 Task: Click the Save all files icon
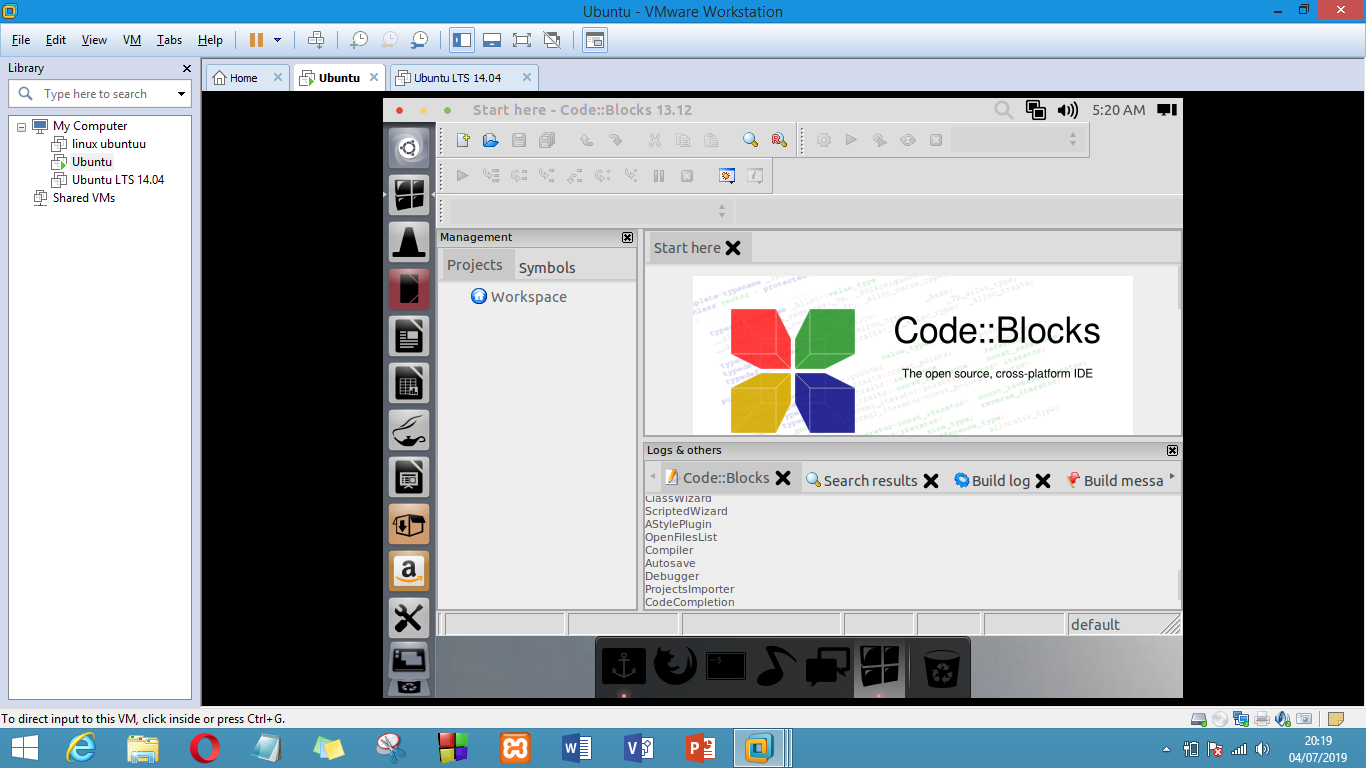click(546, 140)
